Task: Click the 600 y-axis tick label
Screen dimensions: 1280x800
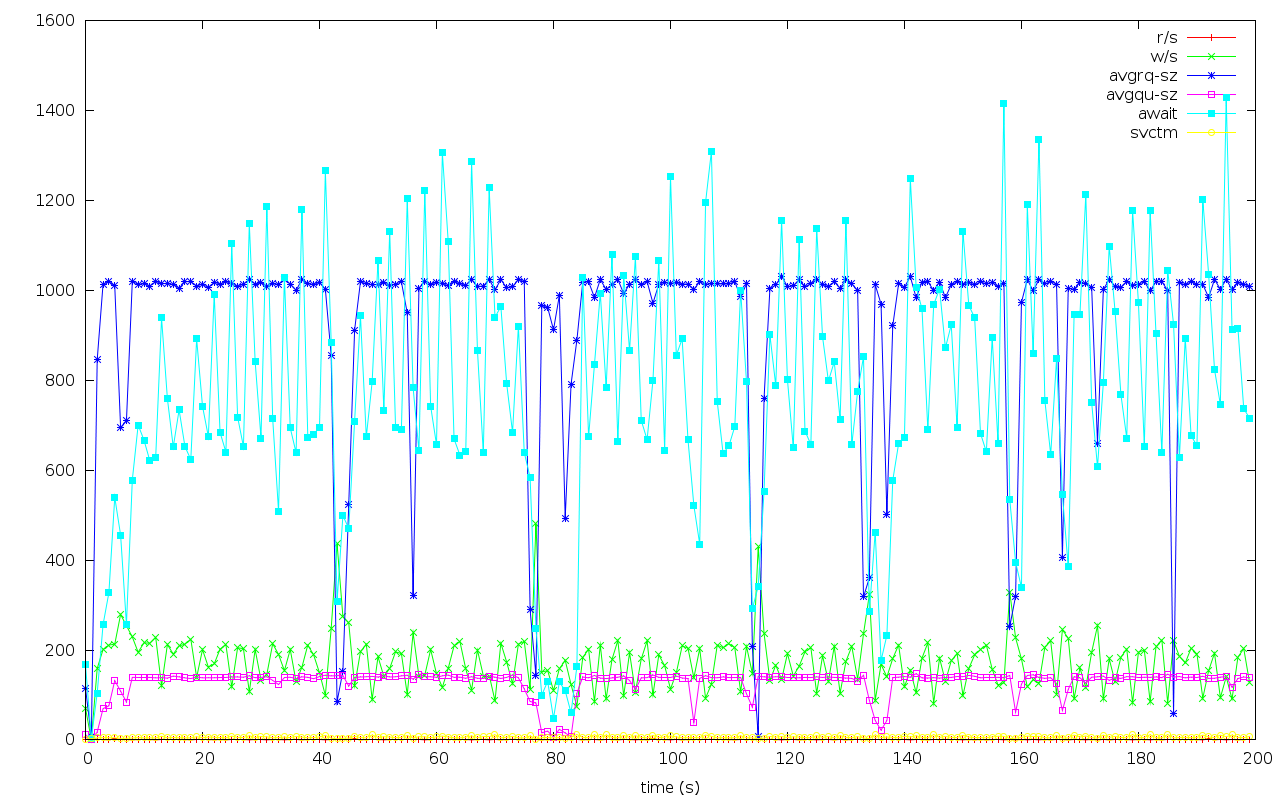Action: (x=60, y=470)
